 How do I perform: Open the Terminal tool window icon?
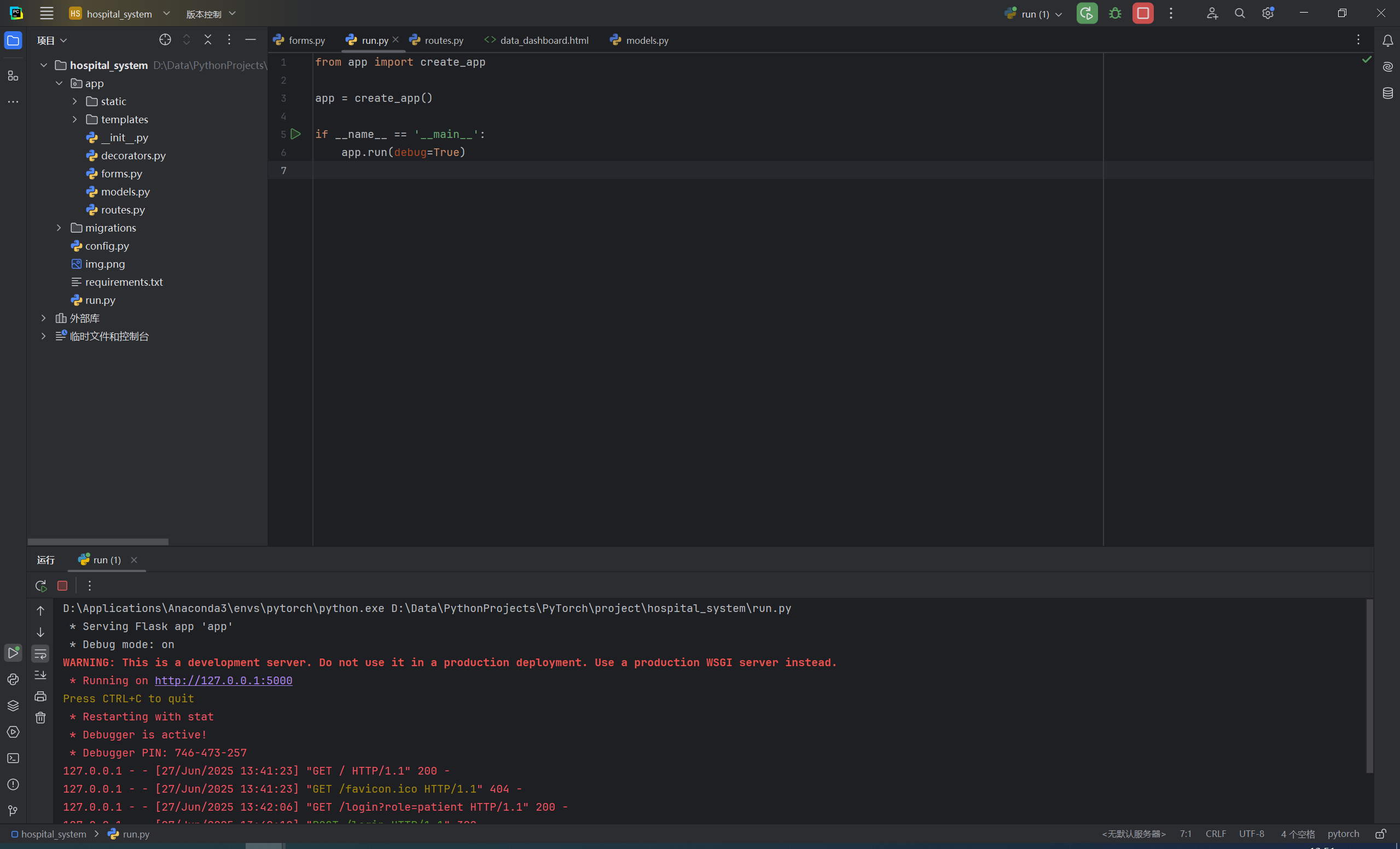coord(13,758)
